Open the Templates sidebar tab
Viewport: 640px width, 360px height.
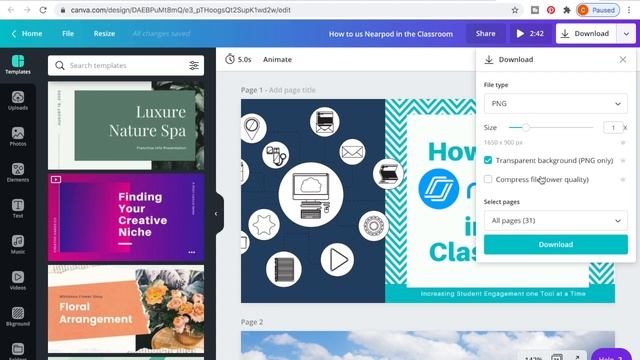(x=18, y=65)
